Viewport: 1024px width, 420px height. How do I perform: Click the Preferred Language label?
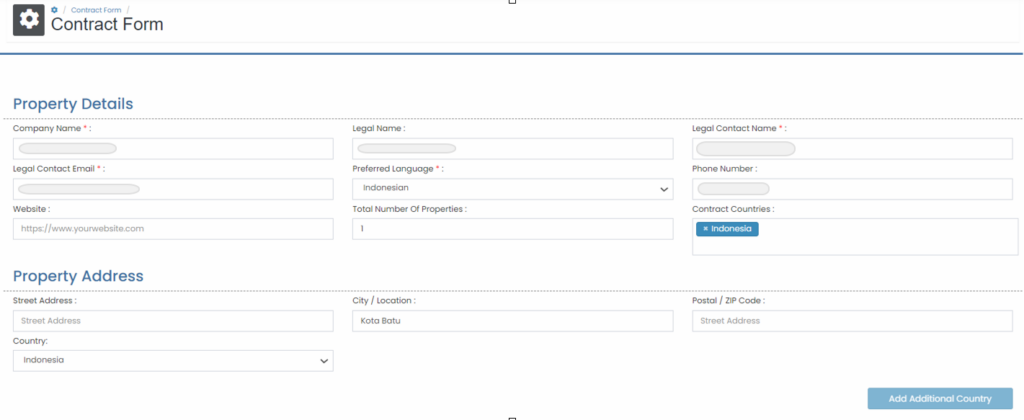tap(398, 169)
